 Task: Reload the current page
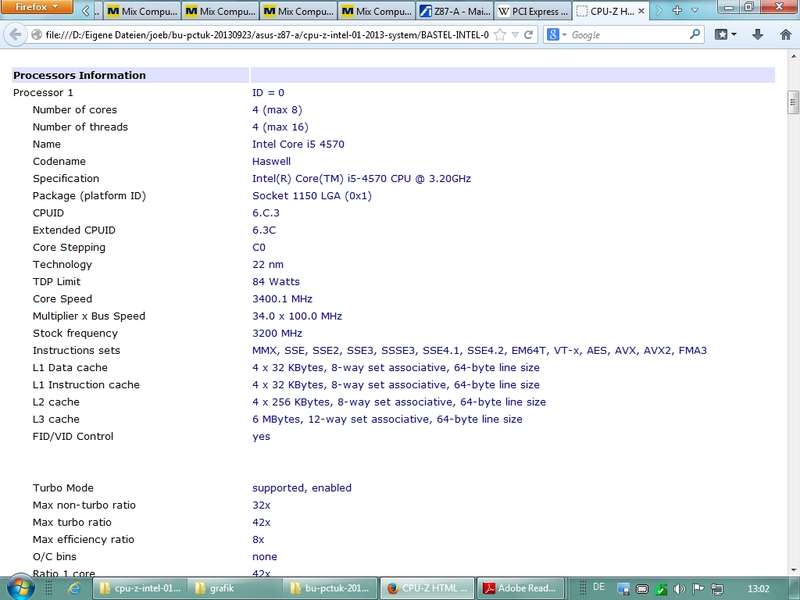(x=529, y=35)
